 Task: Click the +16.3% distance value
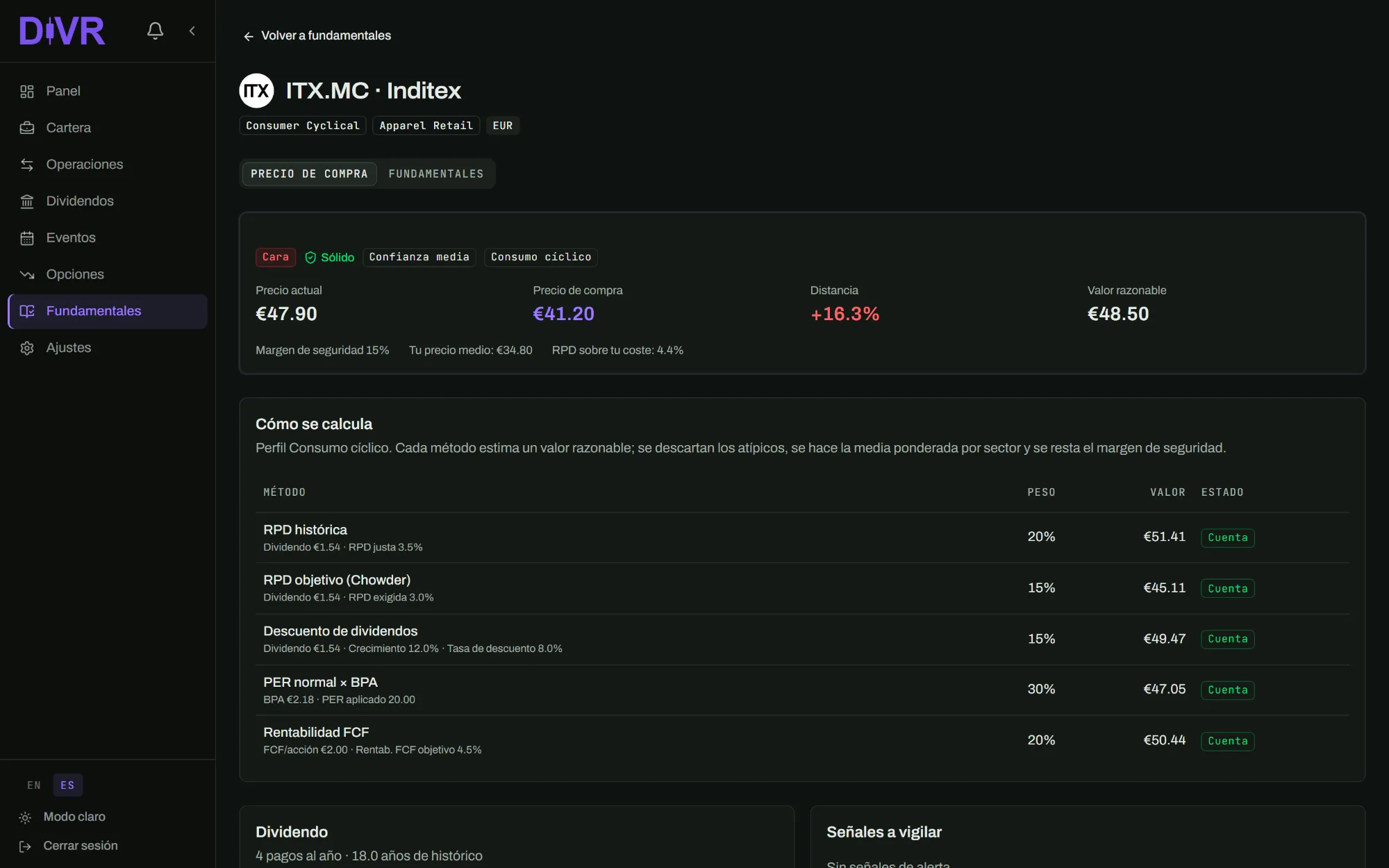[x=845, y=314]
